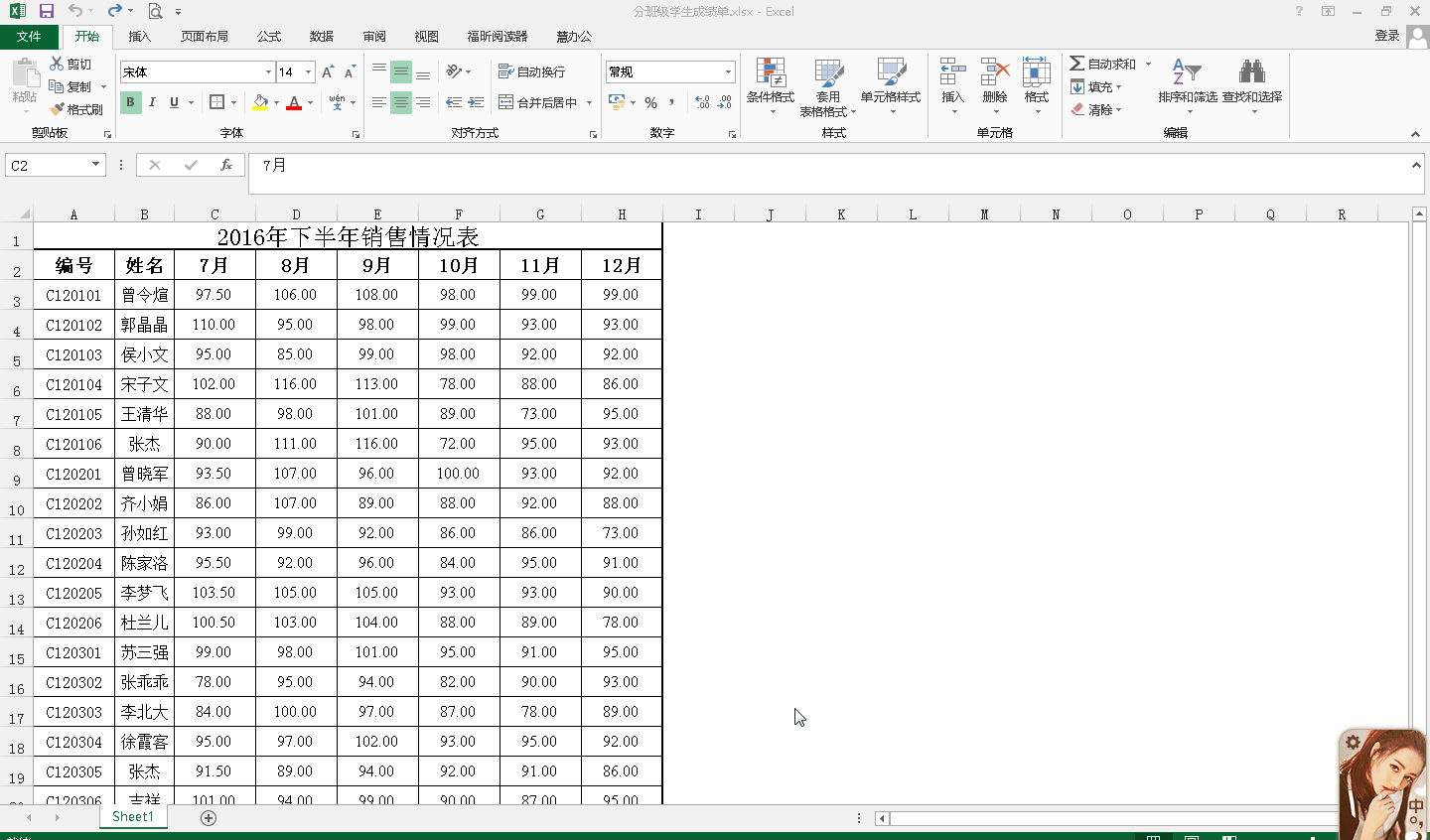This screenshot has height=840, width=1430.
Task: Switch to the 视图 tab
Action: tap(427, 37)
